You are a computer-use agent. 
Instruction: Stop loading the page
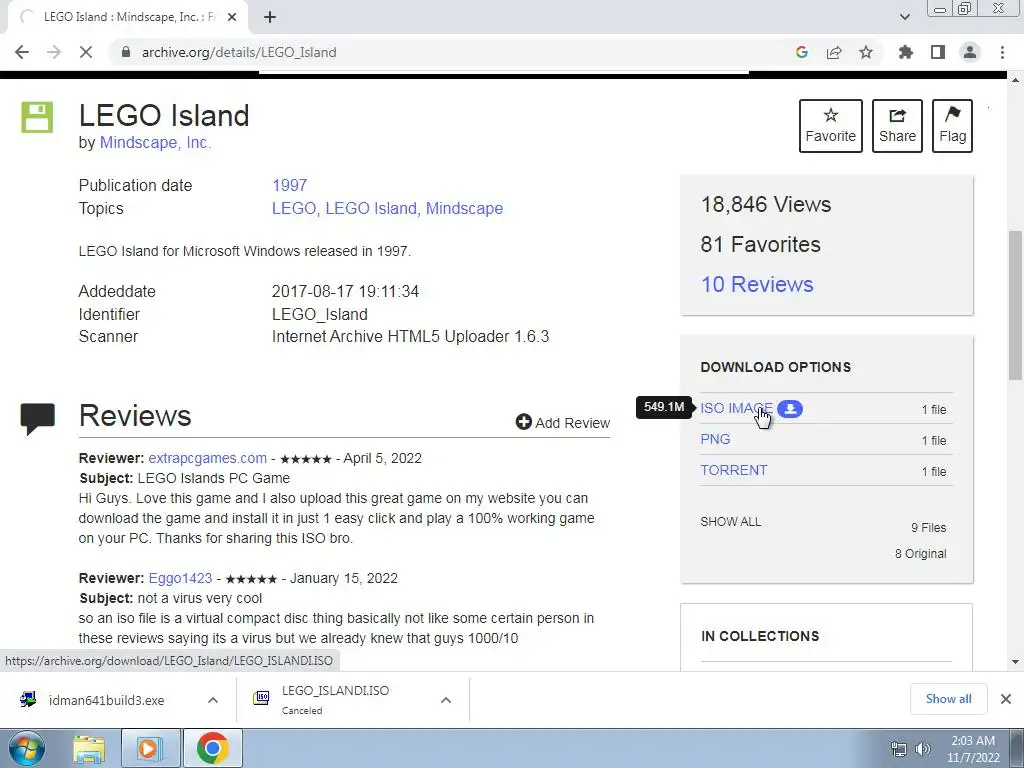click(x=86, y=52)
